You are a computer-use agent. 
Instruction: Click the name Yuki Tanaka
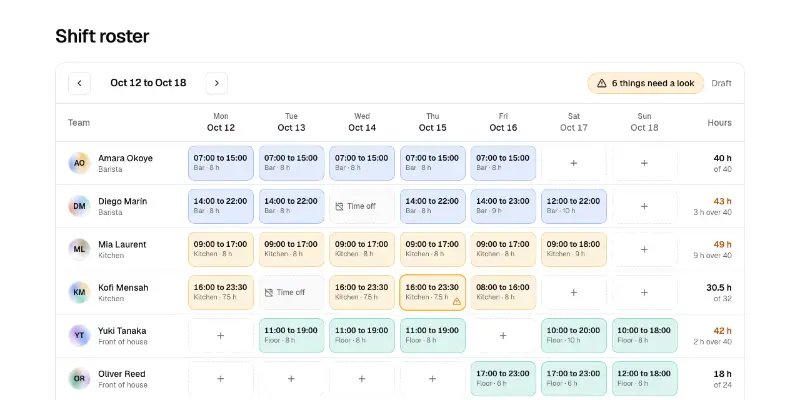pos(122,331)
